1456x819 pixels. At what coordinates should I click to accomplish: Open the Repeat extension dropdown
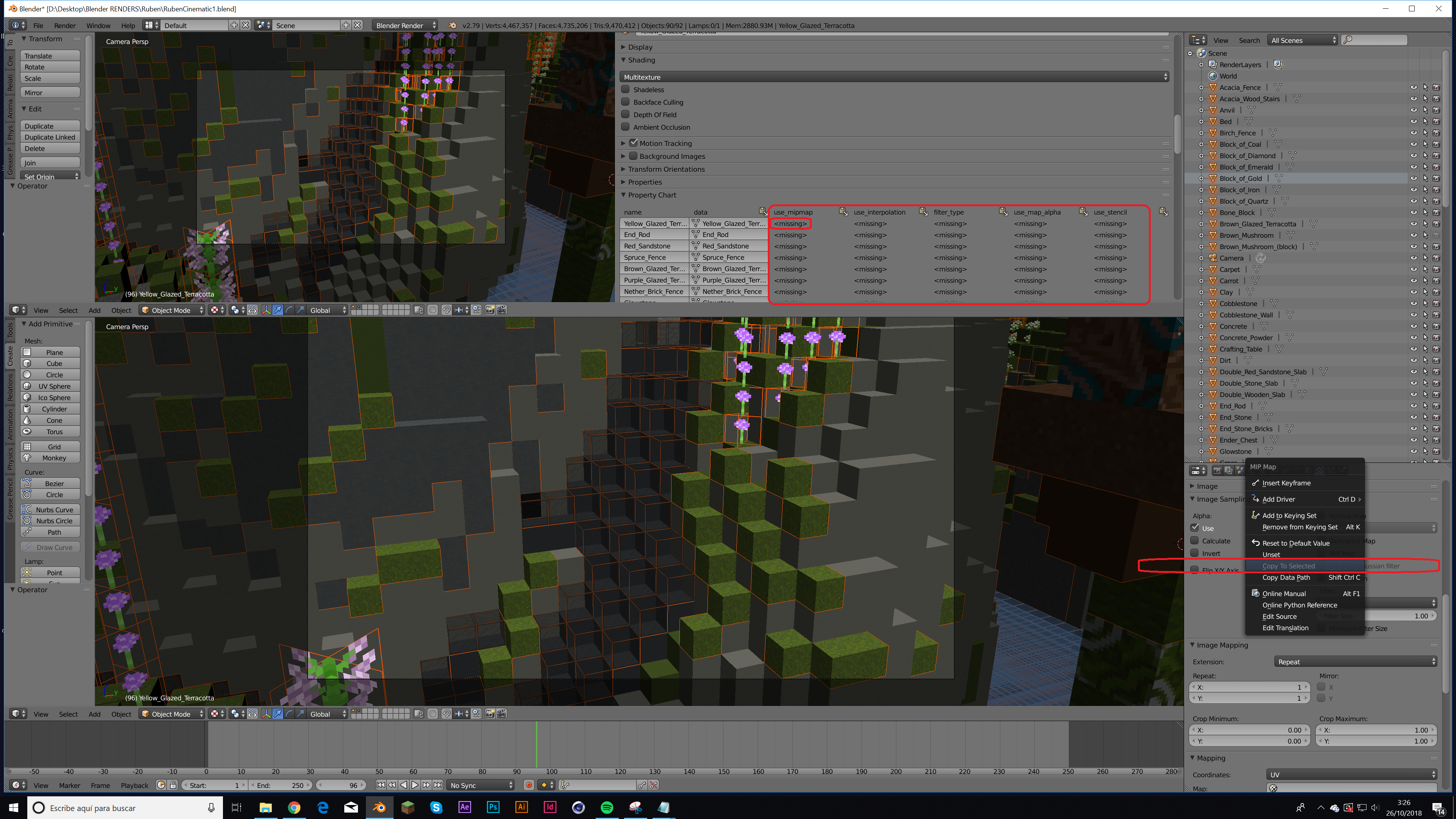pyautogui.click(x=1356, y=662)
